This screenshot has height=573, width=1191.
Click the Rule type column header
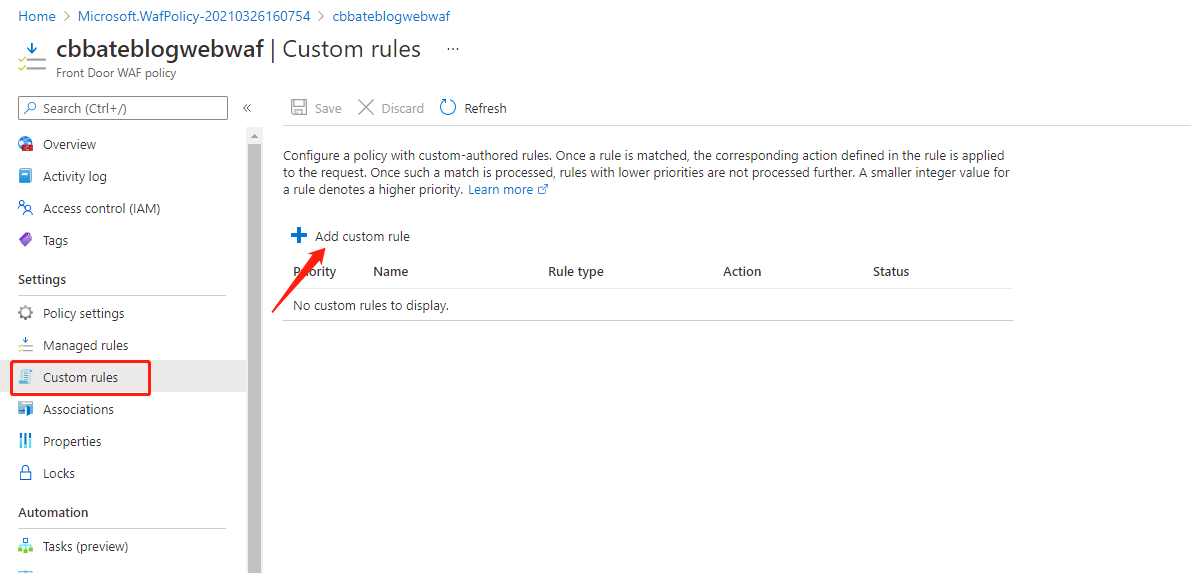click(576, 271)
